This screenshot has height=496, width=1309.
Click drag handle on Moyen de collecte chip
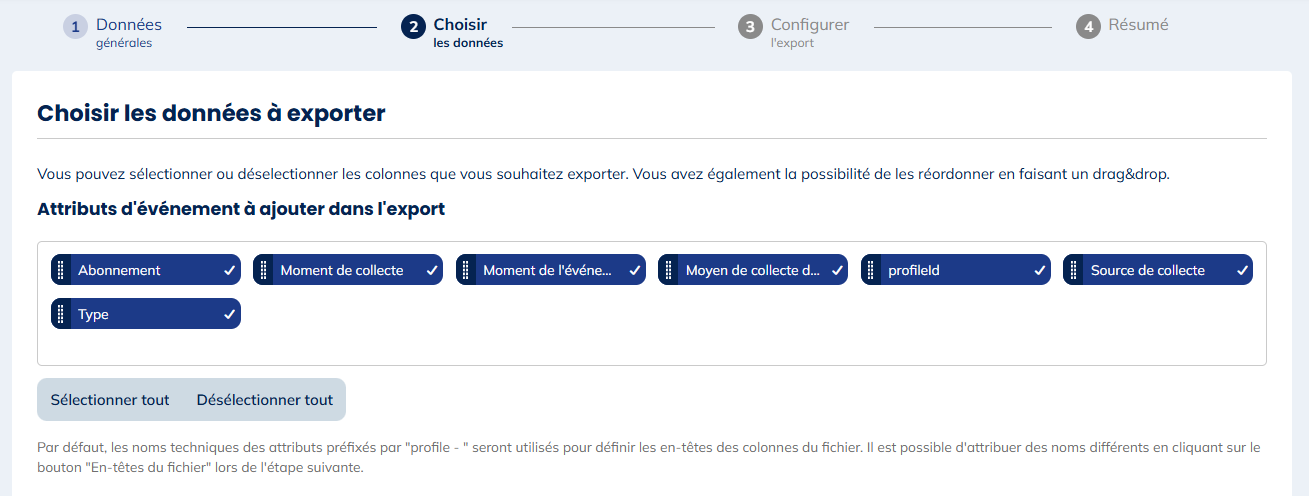[668, 270]
